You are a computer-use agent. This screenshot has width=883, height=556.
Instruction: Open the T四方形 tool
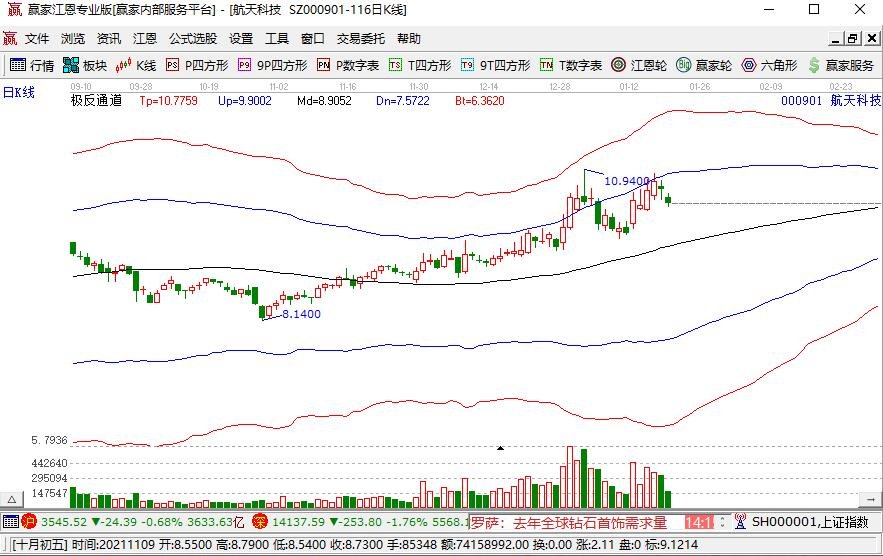pyautogui.click(x=420, y=65)
